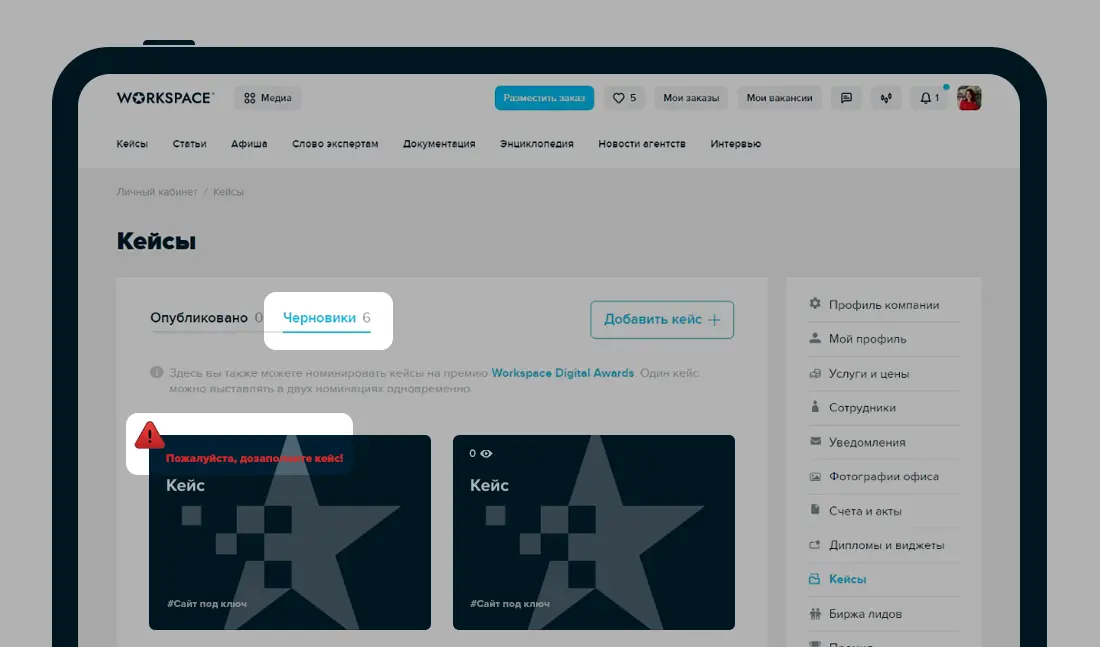Click the icon beside Услуги и цены
1100x647 pixels.
pos(814,373)
